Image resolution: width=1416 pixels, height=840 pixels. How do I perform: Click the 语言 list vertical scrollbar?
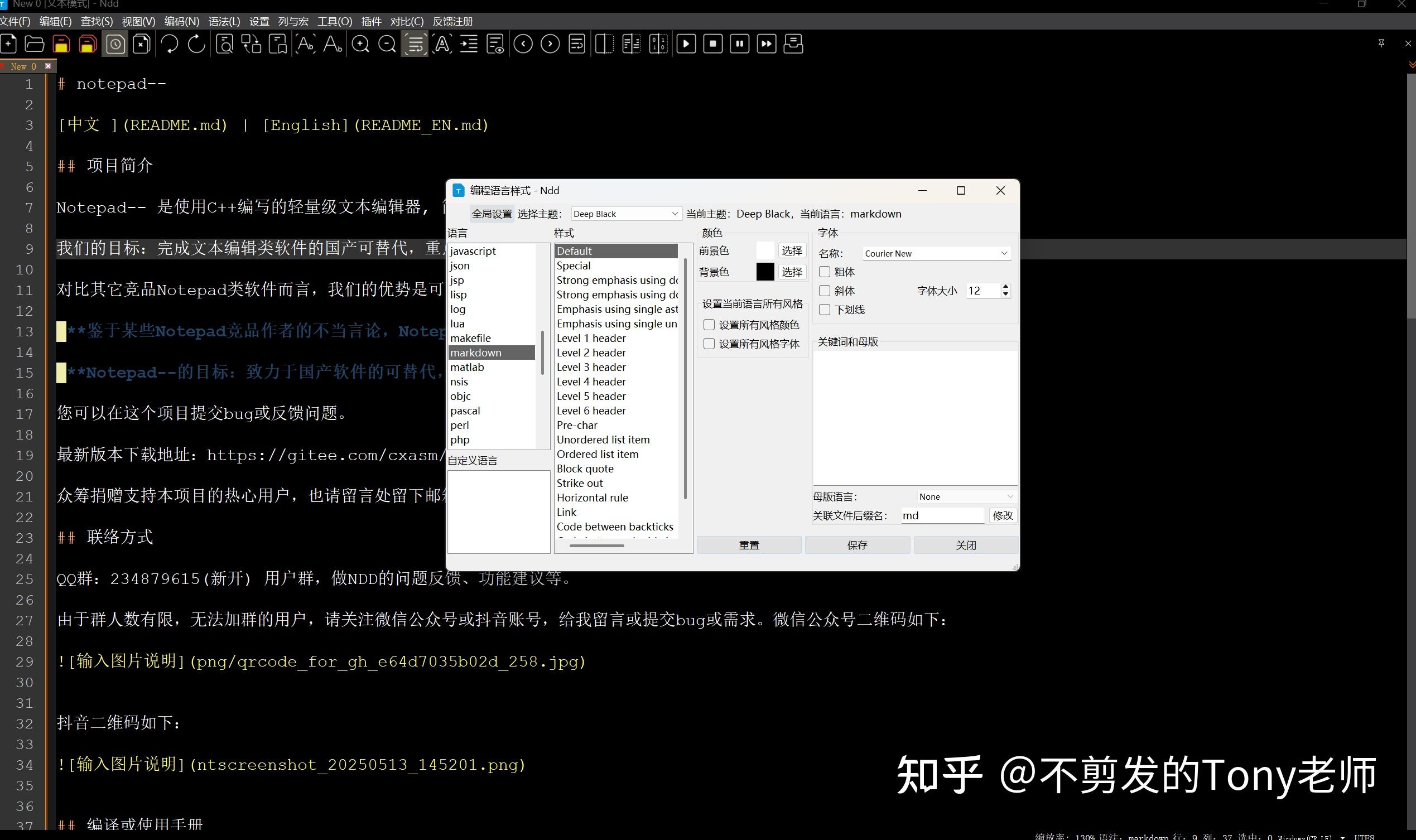click(542, 352)
